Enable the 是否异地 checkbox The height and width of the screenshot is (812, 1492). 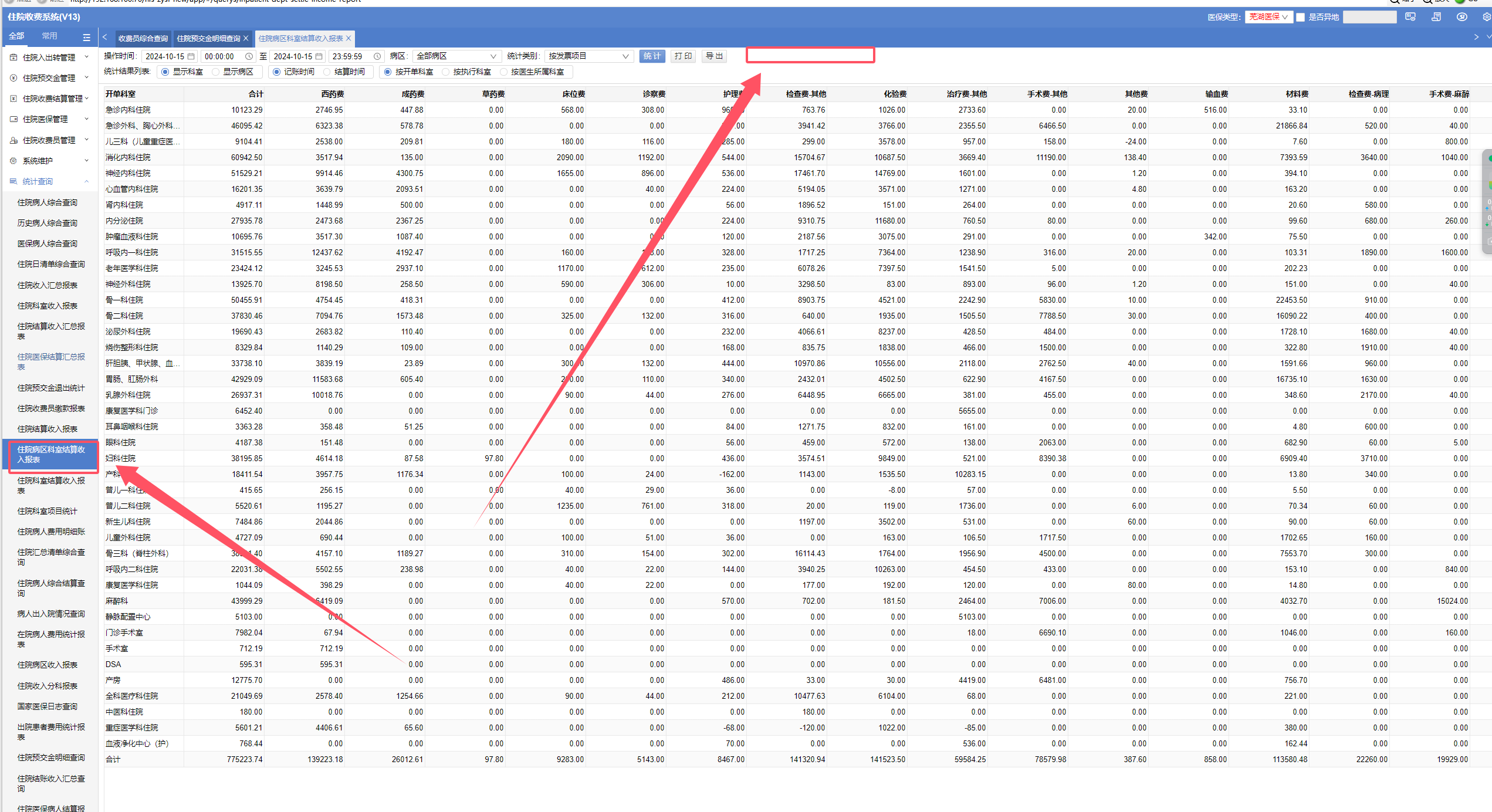[x=1301, y=17]
